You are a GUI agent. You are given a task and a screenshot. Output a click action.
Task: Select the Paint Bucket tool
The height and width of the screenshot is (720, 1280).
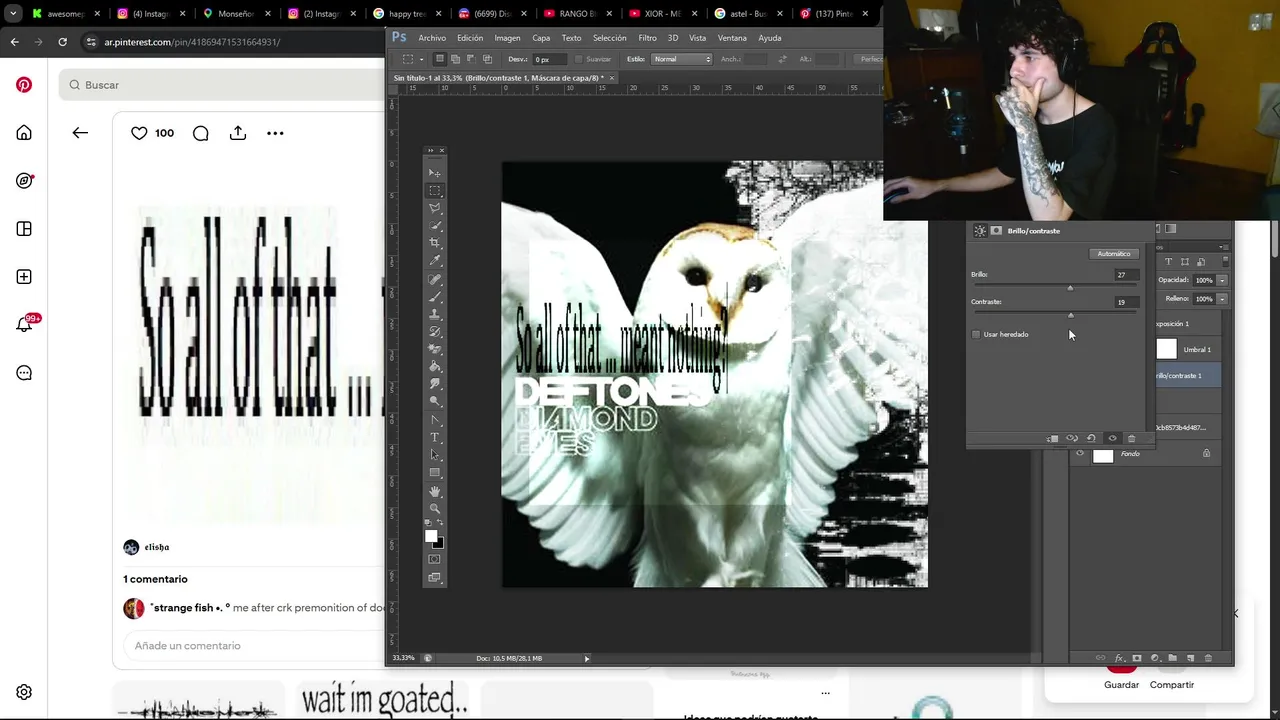434,366
